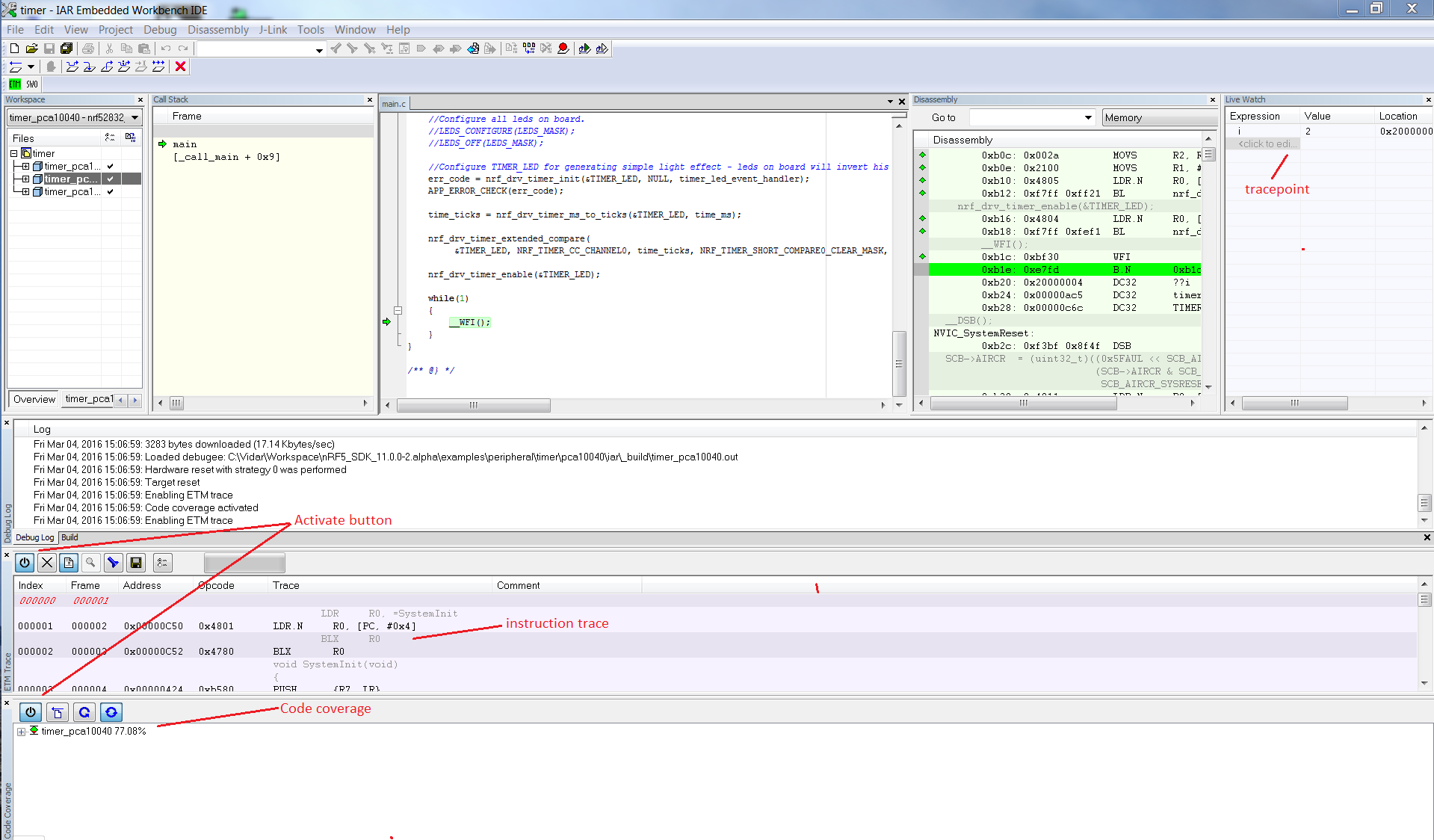This screenshot has width=1434, height=840.
Task: Toggle Code Coverage auto-refresh button
Action: 111,712
